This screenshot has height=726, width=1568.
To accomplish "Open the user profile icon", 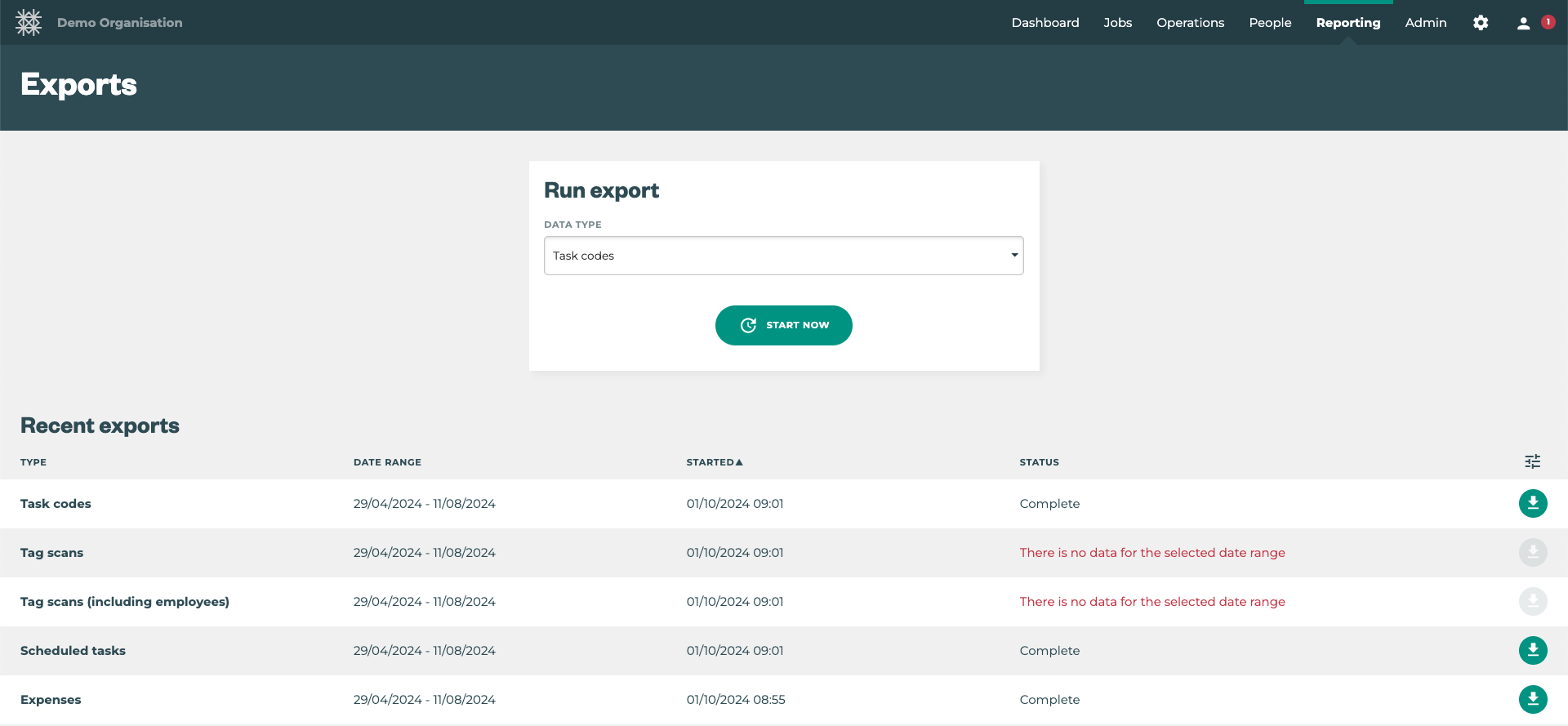I will click(x=1523, y=24).
